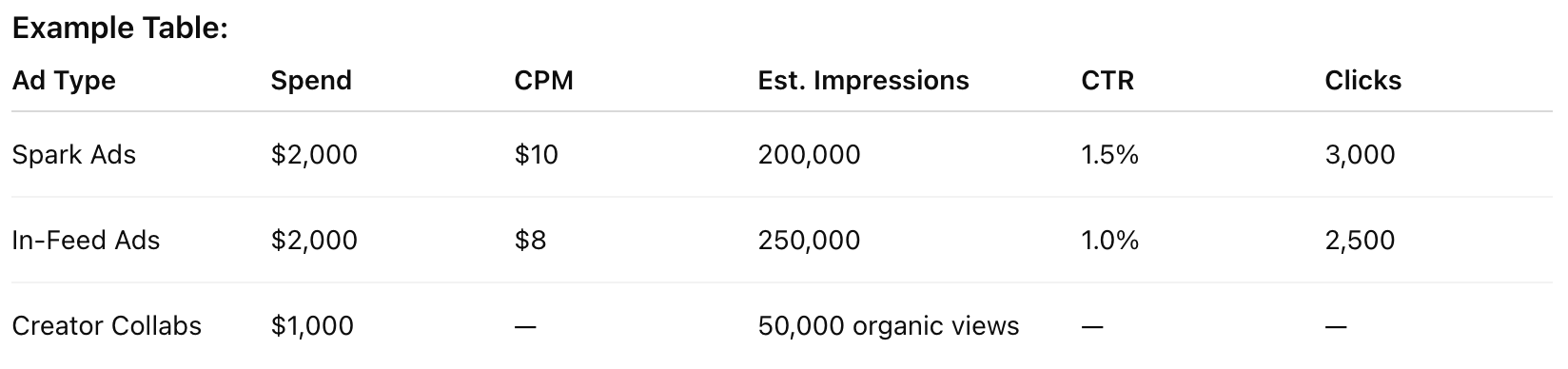Select the 200,000 impressions cell
The width and height of the screenshot is (1568, 369).
(x=810, y=154)
